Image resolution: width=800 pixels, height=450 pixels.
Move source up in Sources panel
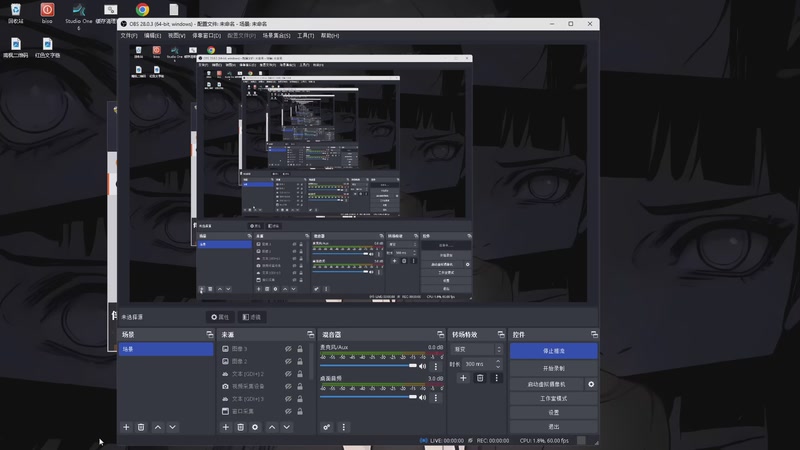pos(272,427)
